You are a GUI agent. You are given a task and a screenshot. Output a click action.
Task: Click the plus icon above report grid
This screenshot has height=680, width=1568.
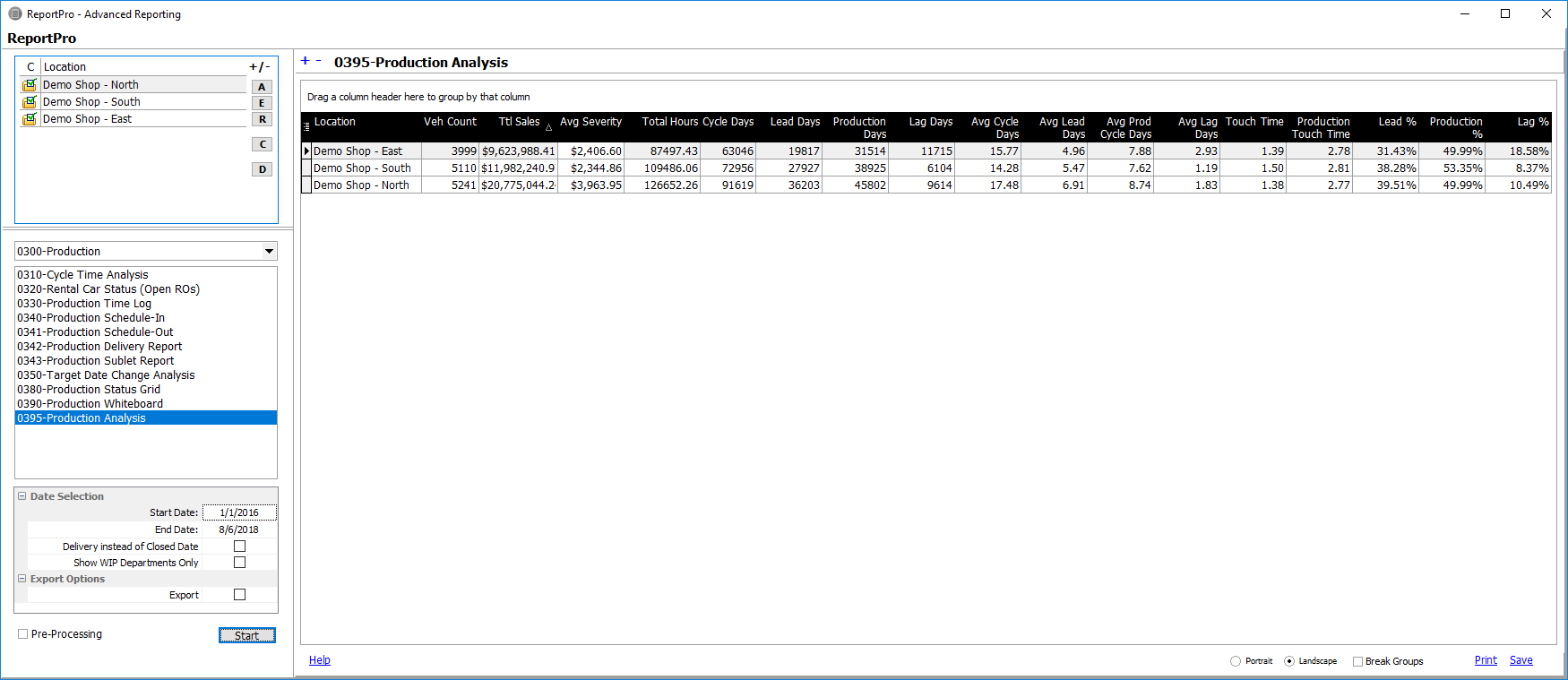305,61
